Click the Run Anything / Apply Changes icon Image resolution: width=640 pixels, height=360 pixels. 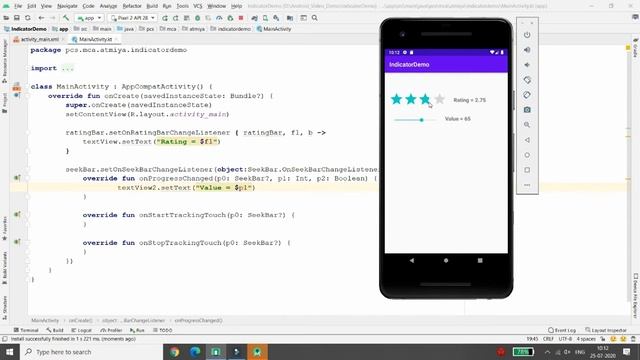165,18
